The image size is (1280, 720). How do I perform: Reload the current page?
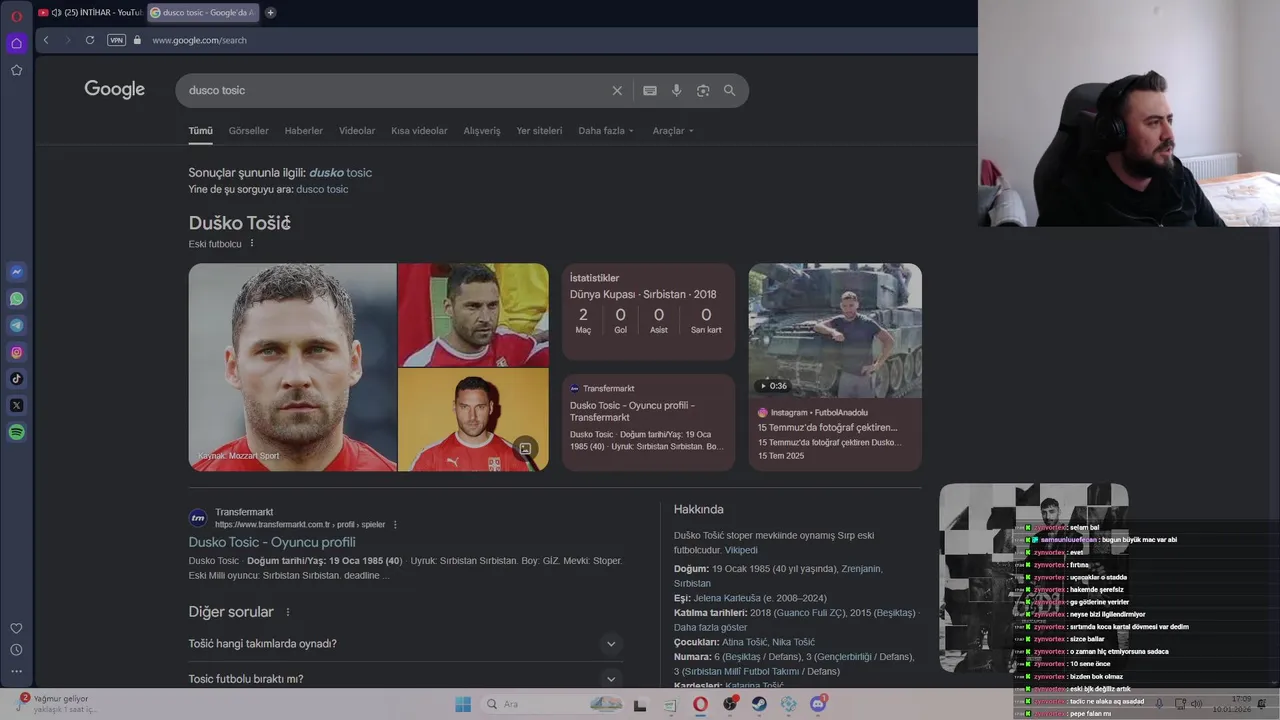[x=90, y=40]
